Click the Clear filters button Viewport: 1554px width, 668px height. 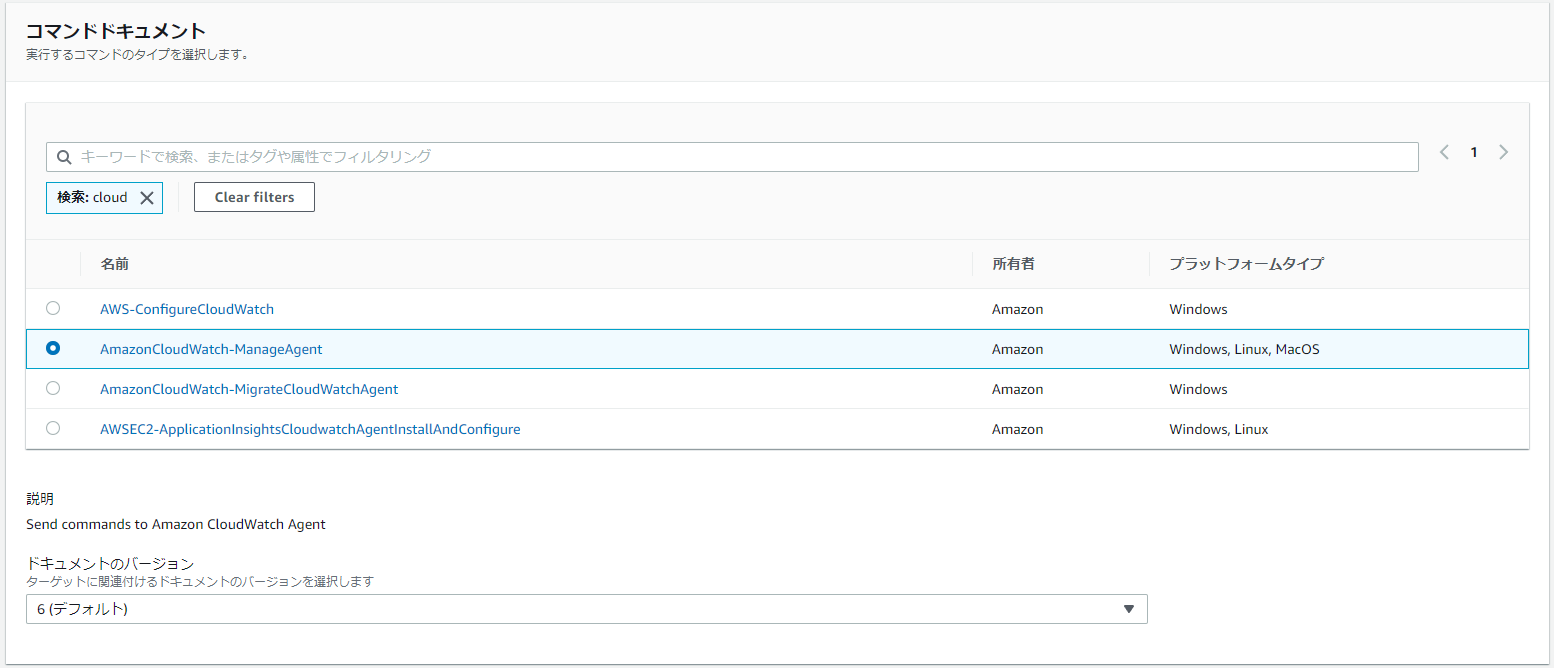pos(254,197)
